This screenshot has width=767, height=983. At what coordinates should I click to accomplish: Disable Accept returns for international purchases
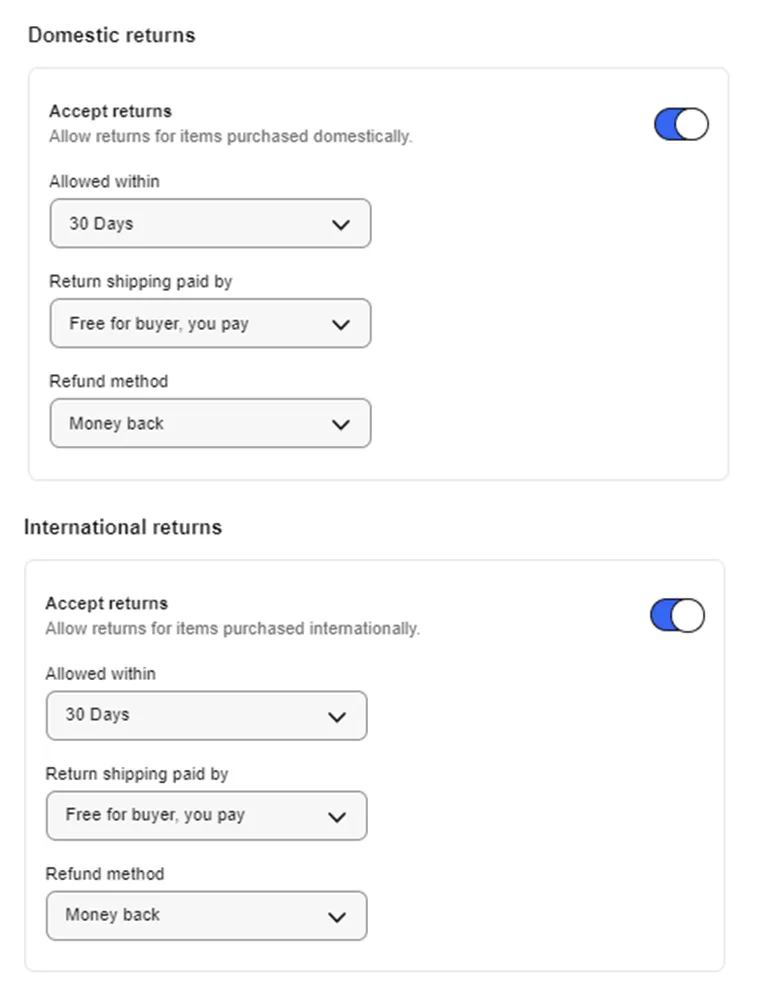coord(676,615)
